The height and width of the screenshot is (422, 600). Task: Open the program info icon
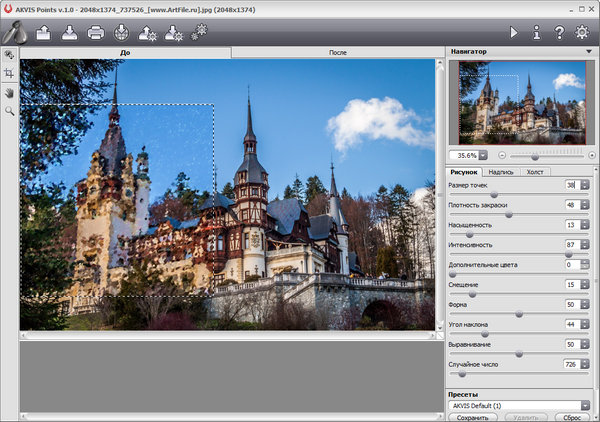click(537, 33)
